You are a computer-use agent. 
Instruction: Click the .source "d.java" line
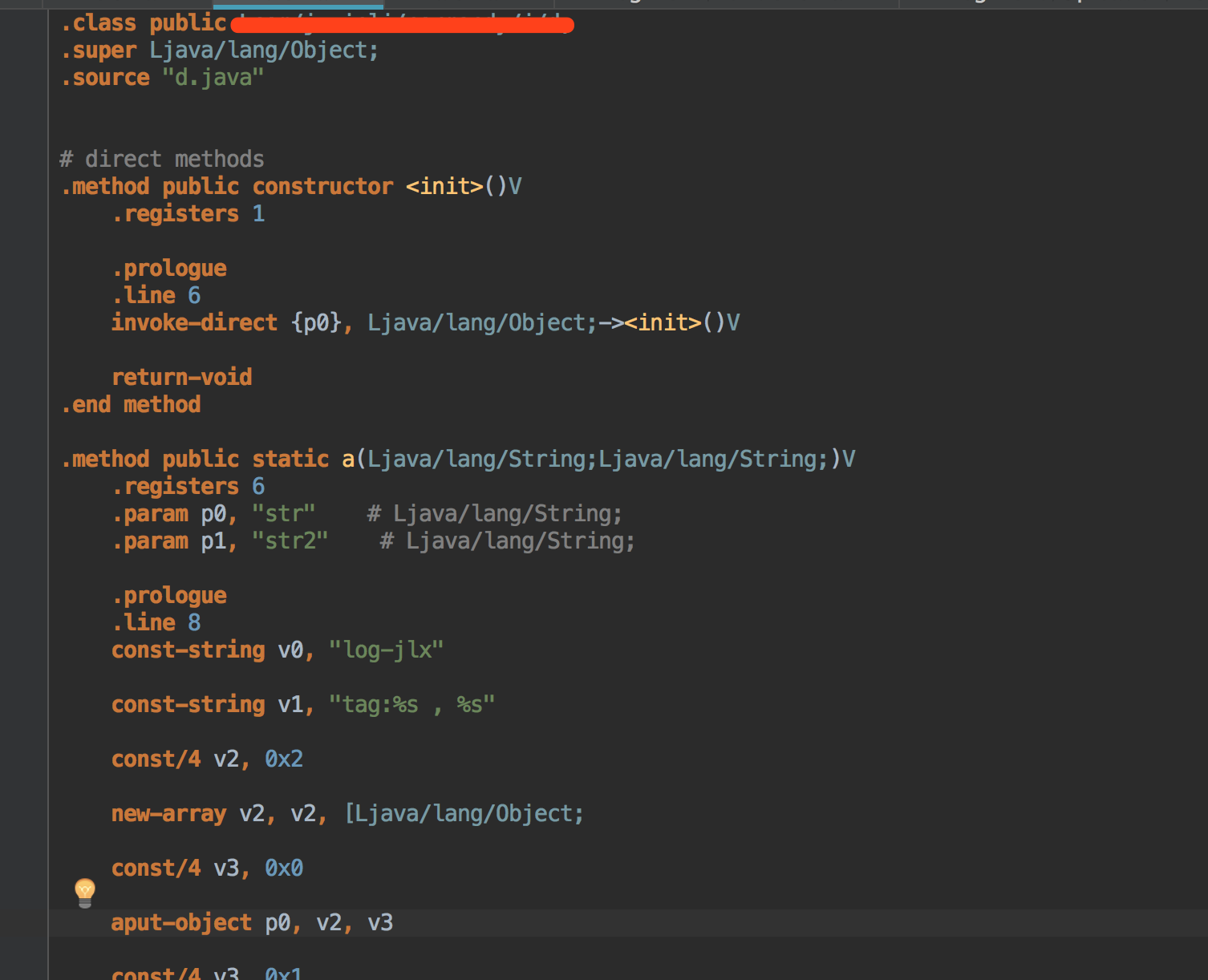(x=163, y=78)
